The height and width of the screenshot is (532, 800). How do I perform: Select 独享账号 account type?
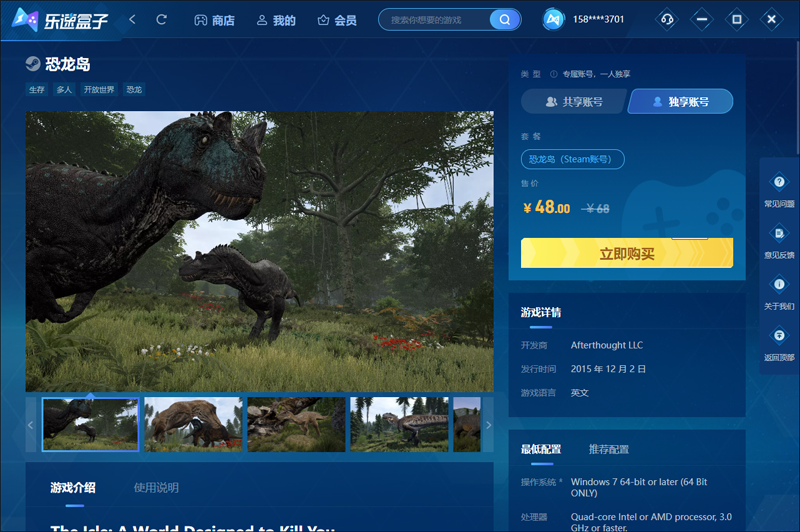(680, 102)
